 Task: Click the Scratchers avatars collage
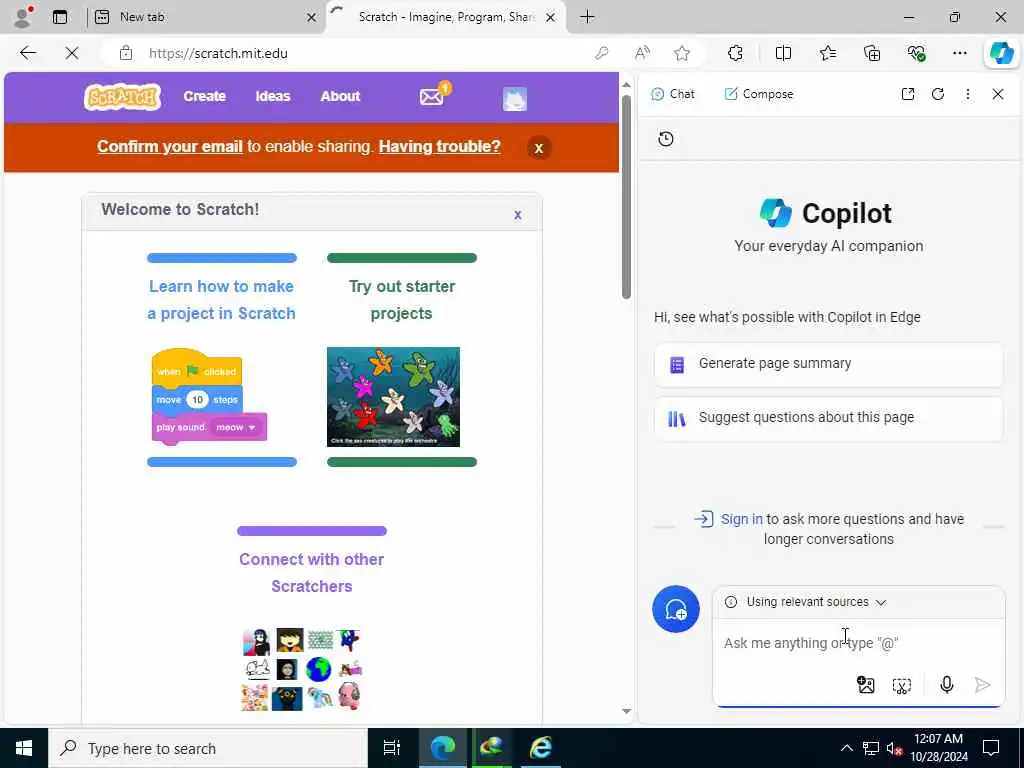point(302,669)
